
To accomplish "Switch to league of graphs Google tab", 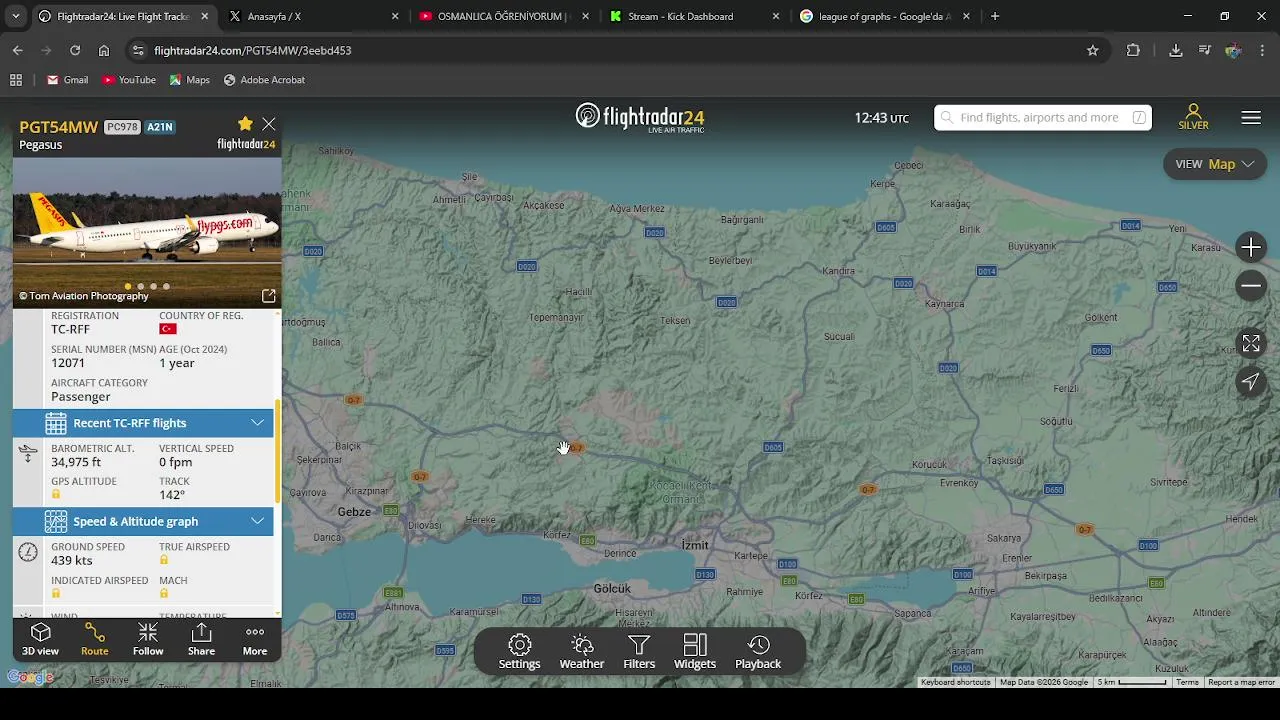I will (884, 16).
